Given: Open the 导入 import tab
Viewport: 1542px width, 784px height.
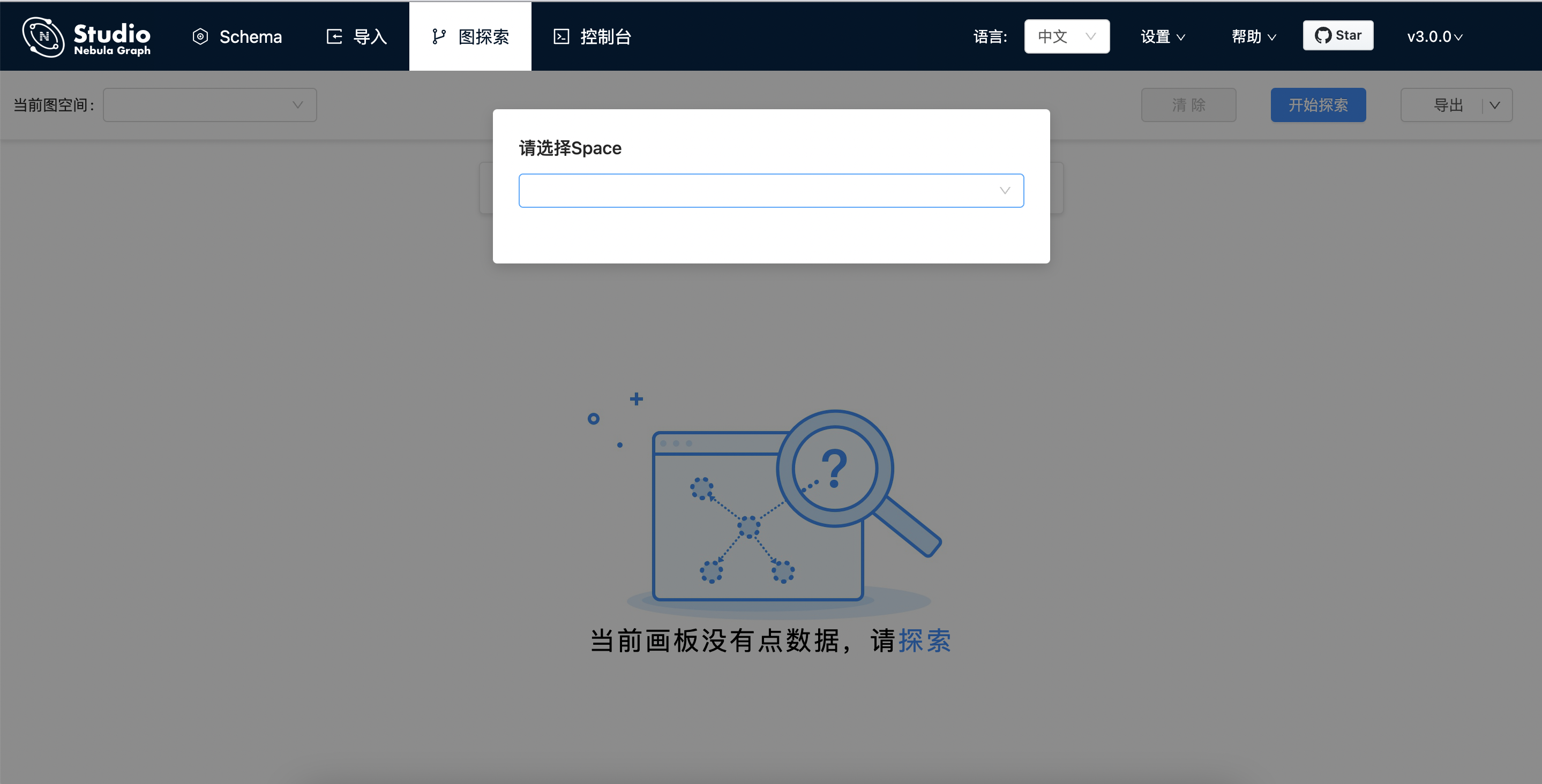Looking at the screenshot, I should pos(356,36).
